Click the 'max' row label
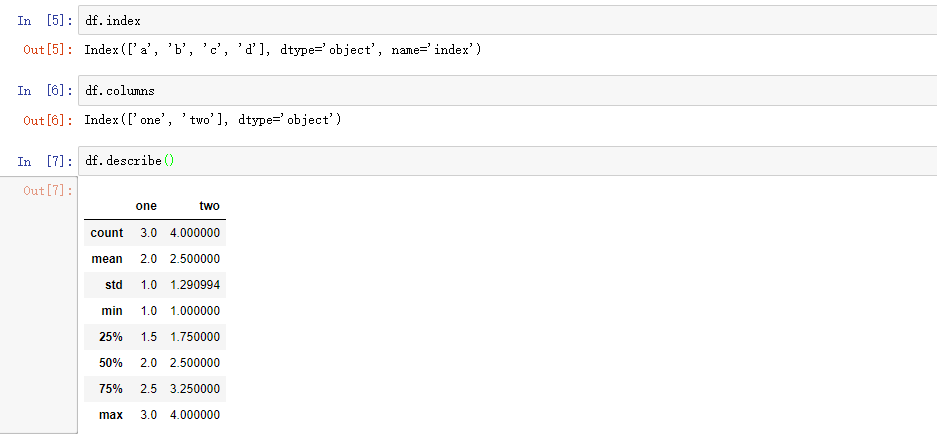 click(x=111, y=415)
